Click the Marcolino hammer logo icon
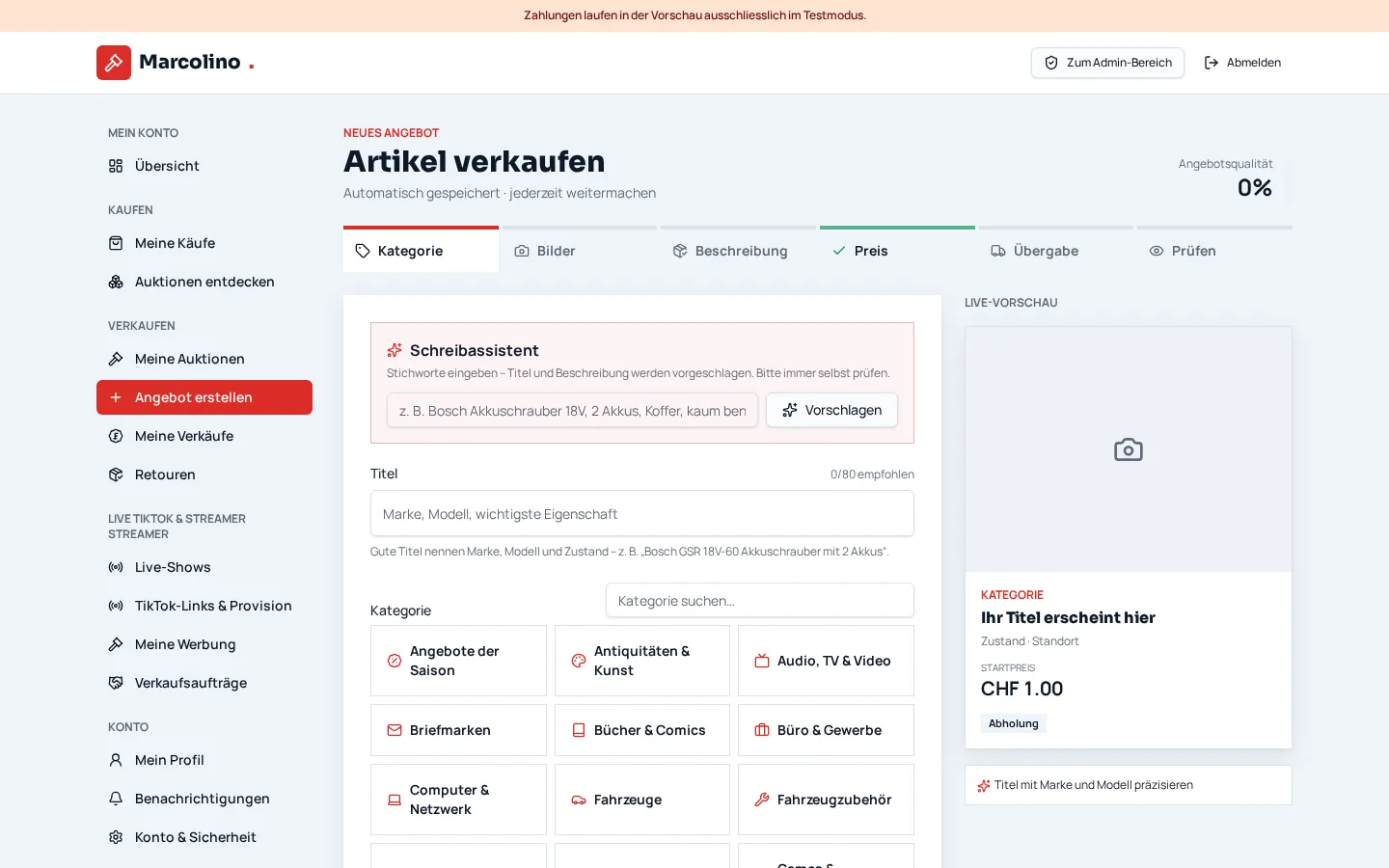The width and height of the screenshot is (1389, 868). (x=114, y=63)
